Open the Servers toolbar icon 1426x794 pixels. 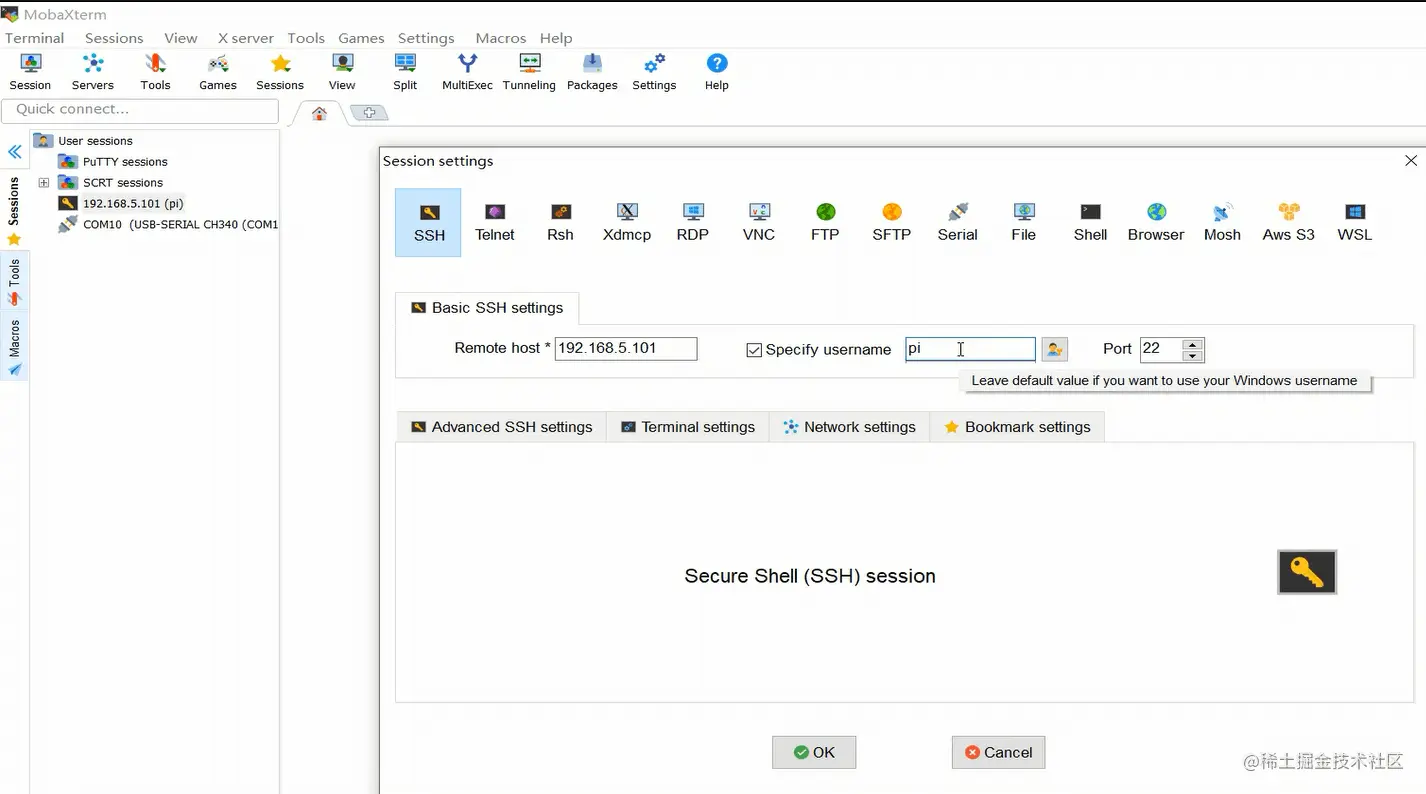[92, 72]
